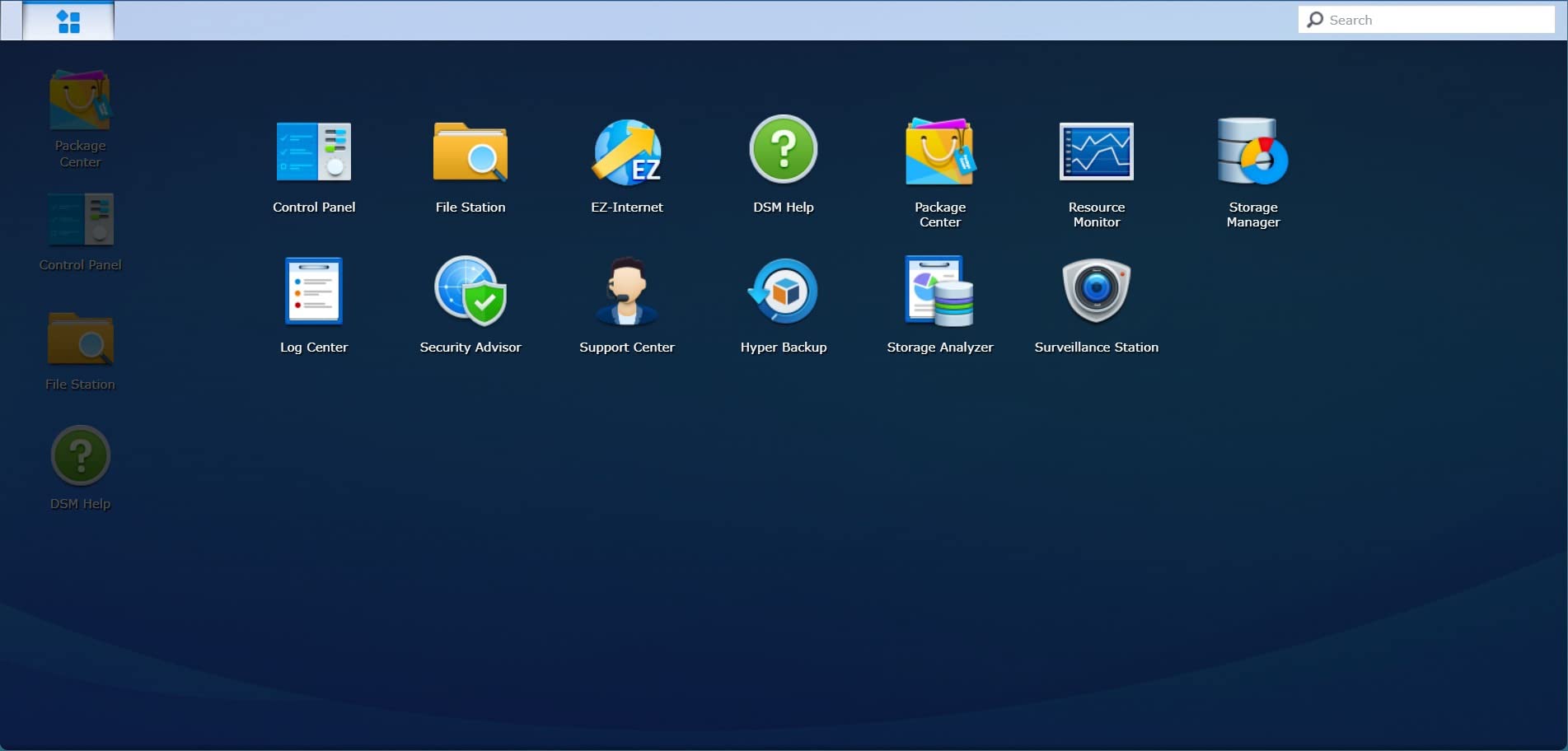The height and width of the screenshot is (751, 1568).
Task: Open Resource Monitor
Action: click(x=1096, y=152)
